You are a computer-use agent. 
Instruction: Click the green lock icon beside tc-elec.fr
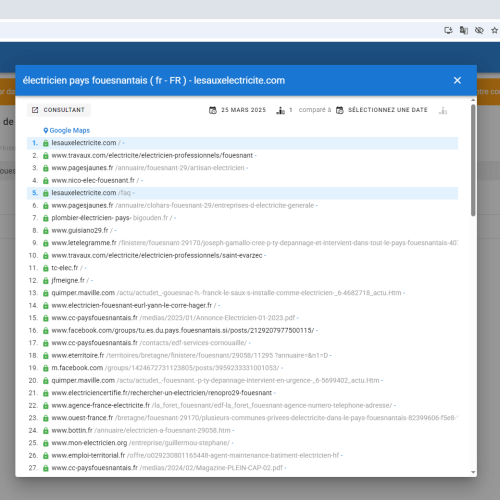coord(46,268)
